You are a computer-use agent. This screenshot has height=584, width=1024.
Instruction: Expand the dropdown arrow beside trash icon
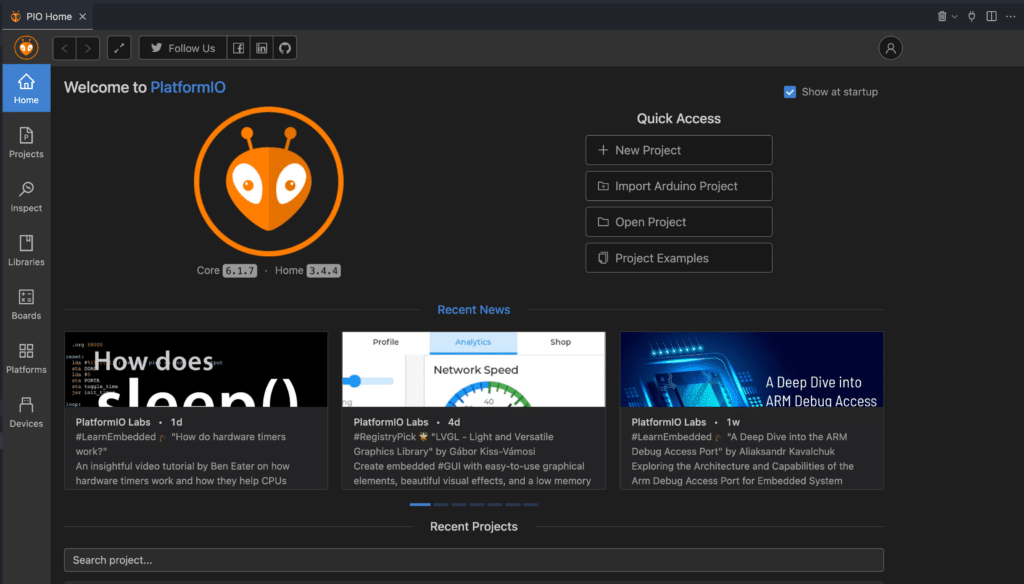955,16
